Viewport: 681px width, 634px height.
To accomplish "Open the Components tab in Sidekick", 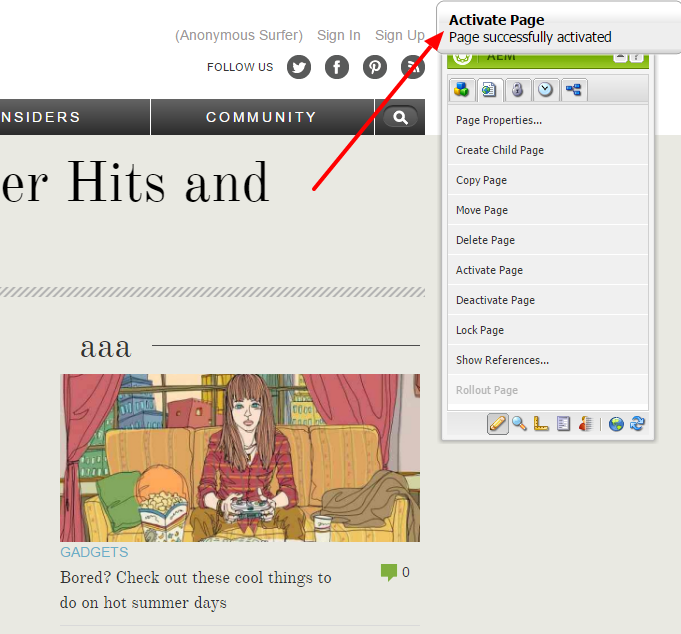I will click(x=462, y=89).
